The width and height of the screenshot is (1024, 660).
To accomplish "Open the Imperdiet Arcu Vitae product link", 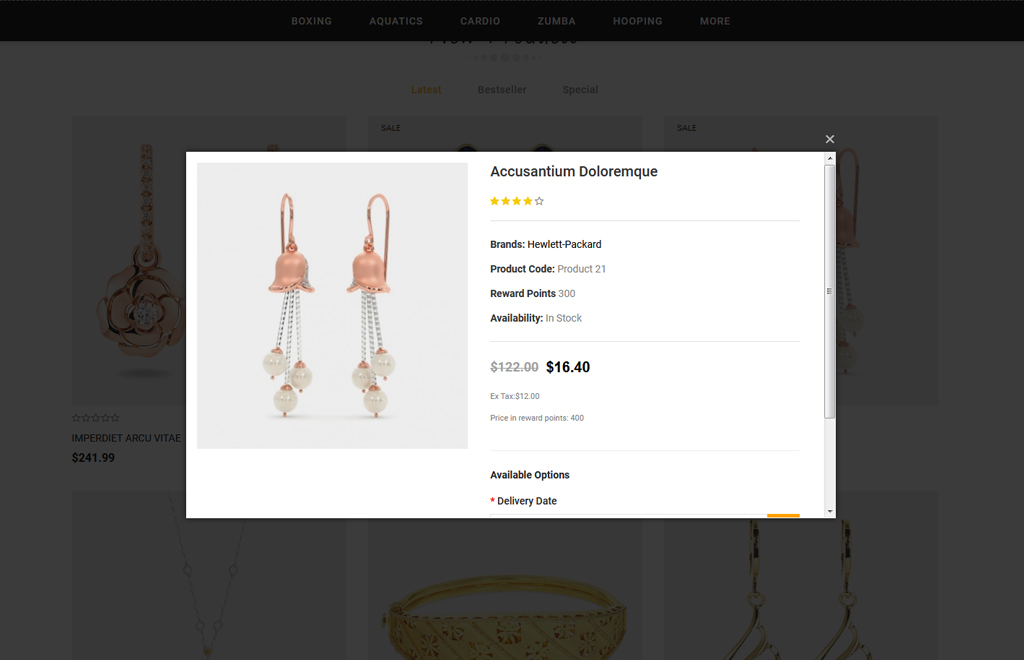I will [126, 438].
